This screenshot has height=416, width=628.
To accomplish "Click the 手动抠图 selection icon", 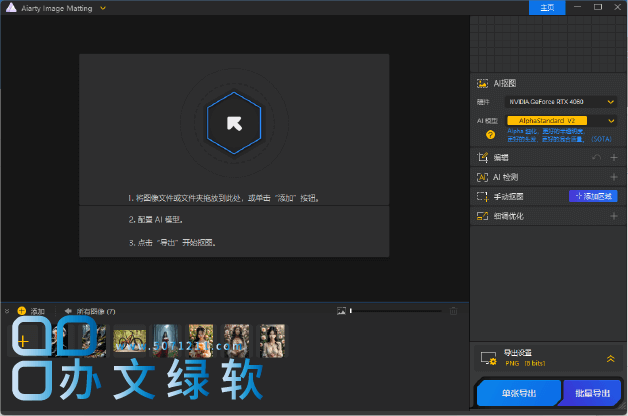I will (482, 196).
